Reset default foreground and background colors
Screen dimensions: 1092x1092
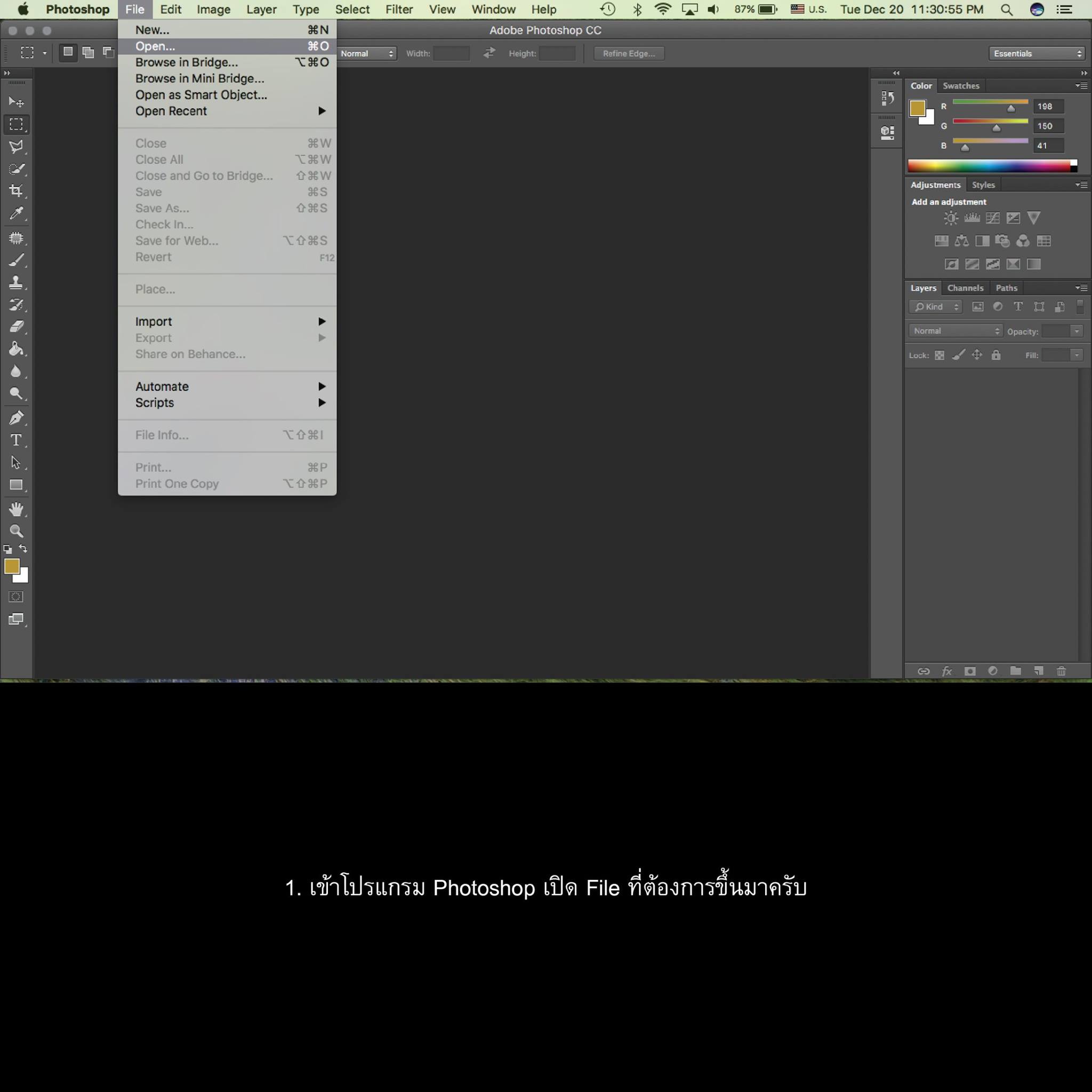8,549
